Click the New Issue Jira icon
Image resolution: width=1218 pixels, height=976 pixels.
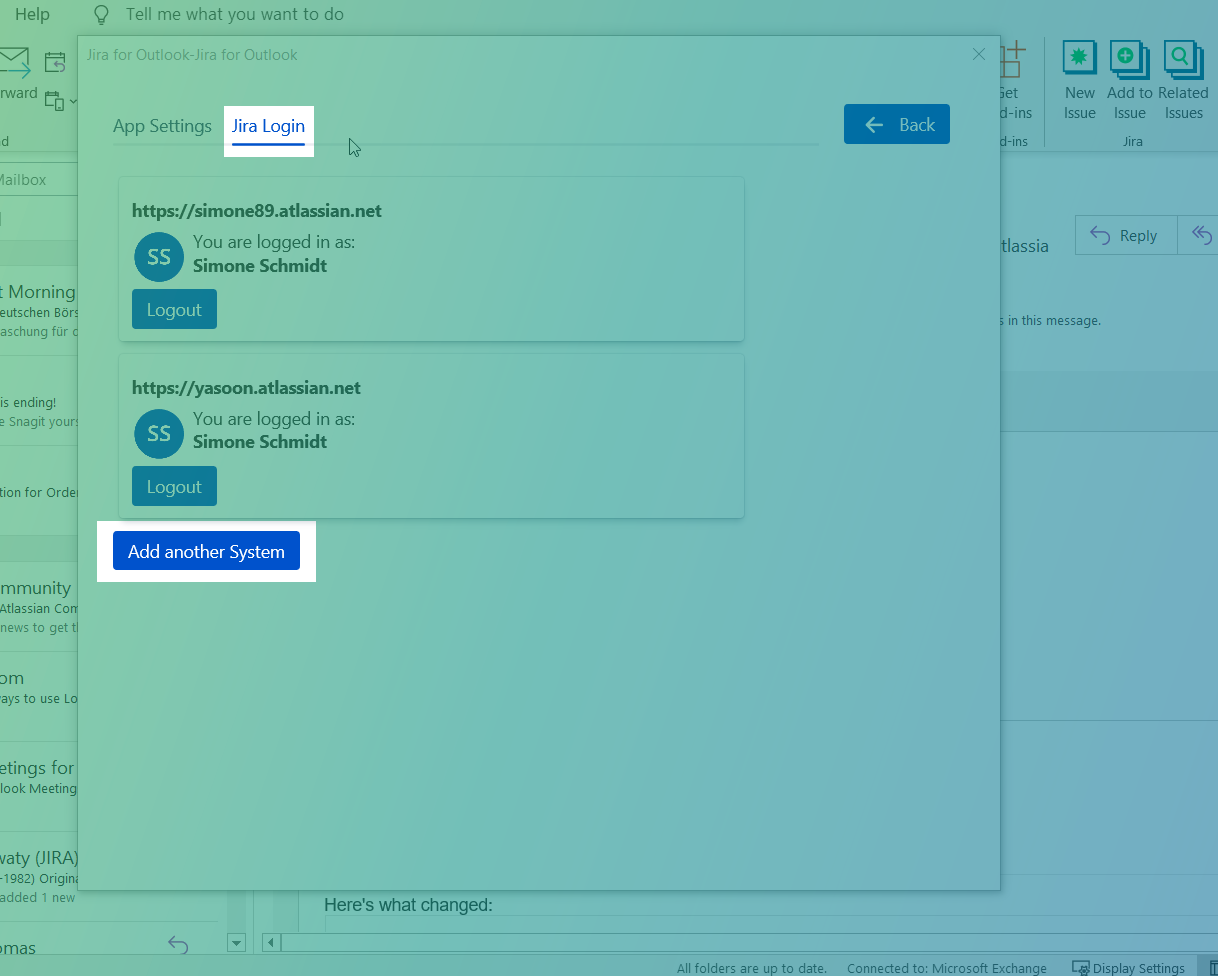1079,60
